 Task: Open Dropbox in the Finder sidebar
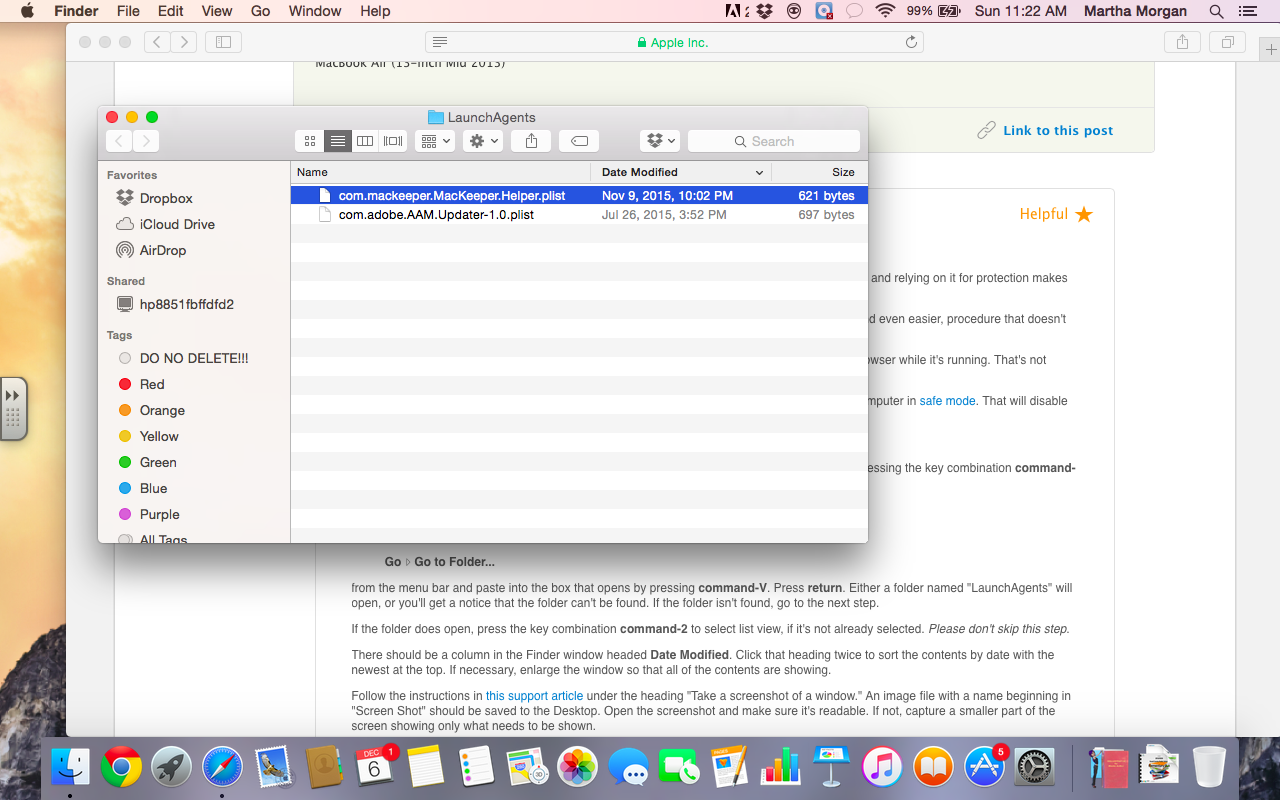pyautogui.click(x=165, y=198)
